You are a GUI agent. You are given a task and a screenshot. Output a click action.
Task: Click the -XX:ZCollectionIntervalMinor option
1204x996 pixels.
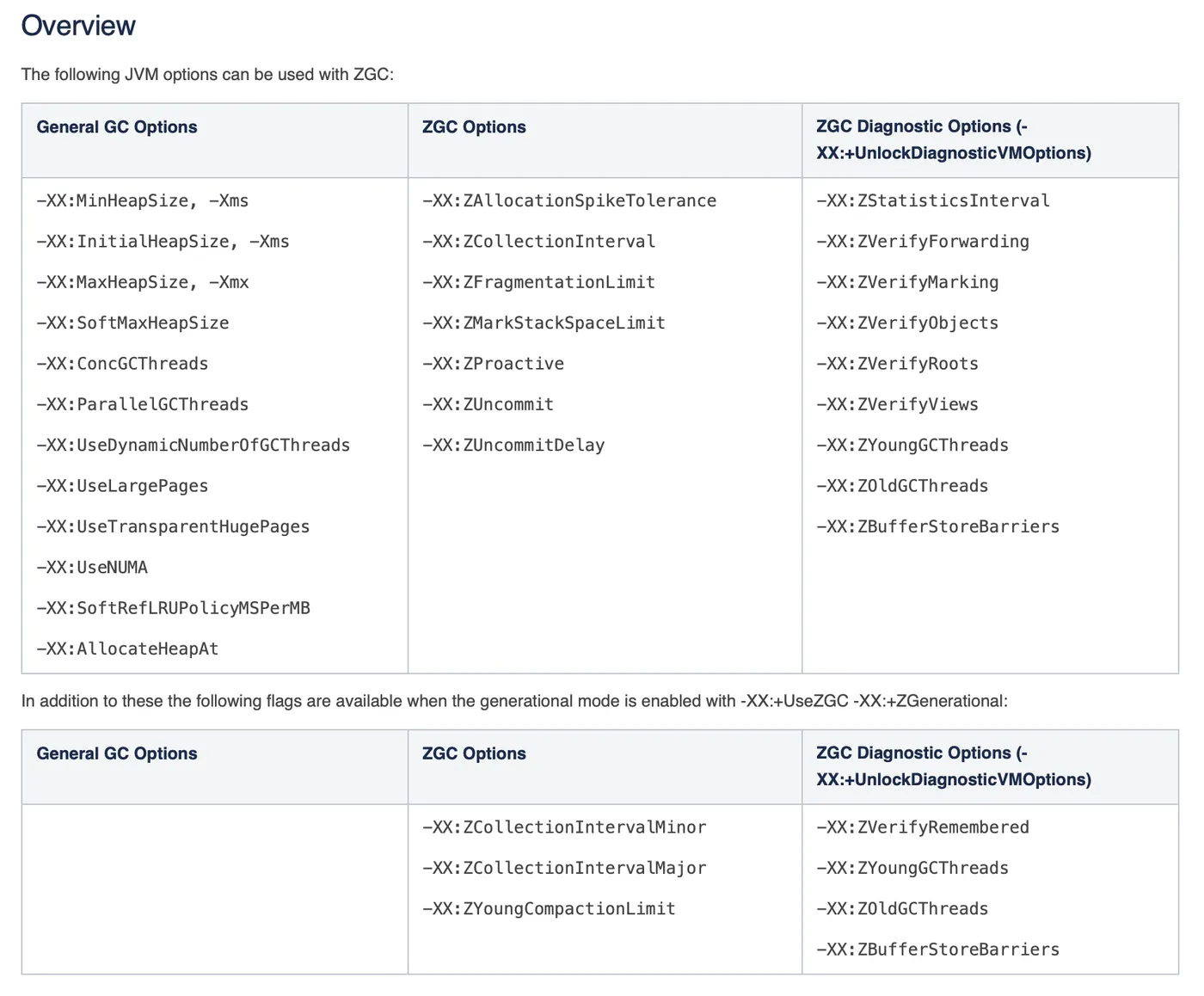point(564,827)
